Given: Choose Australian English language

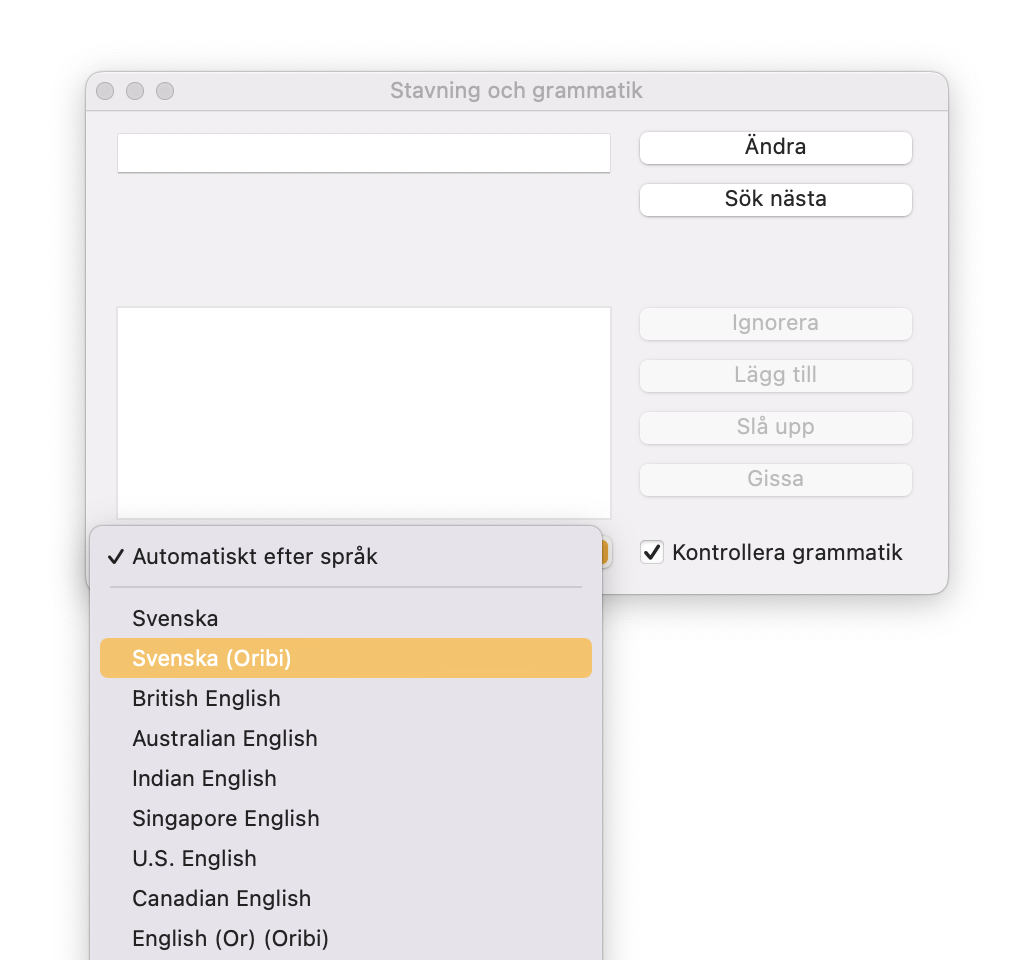Looking at the screenshot, I should click(225, 739).
